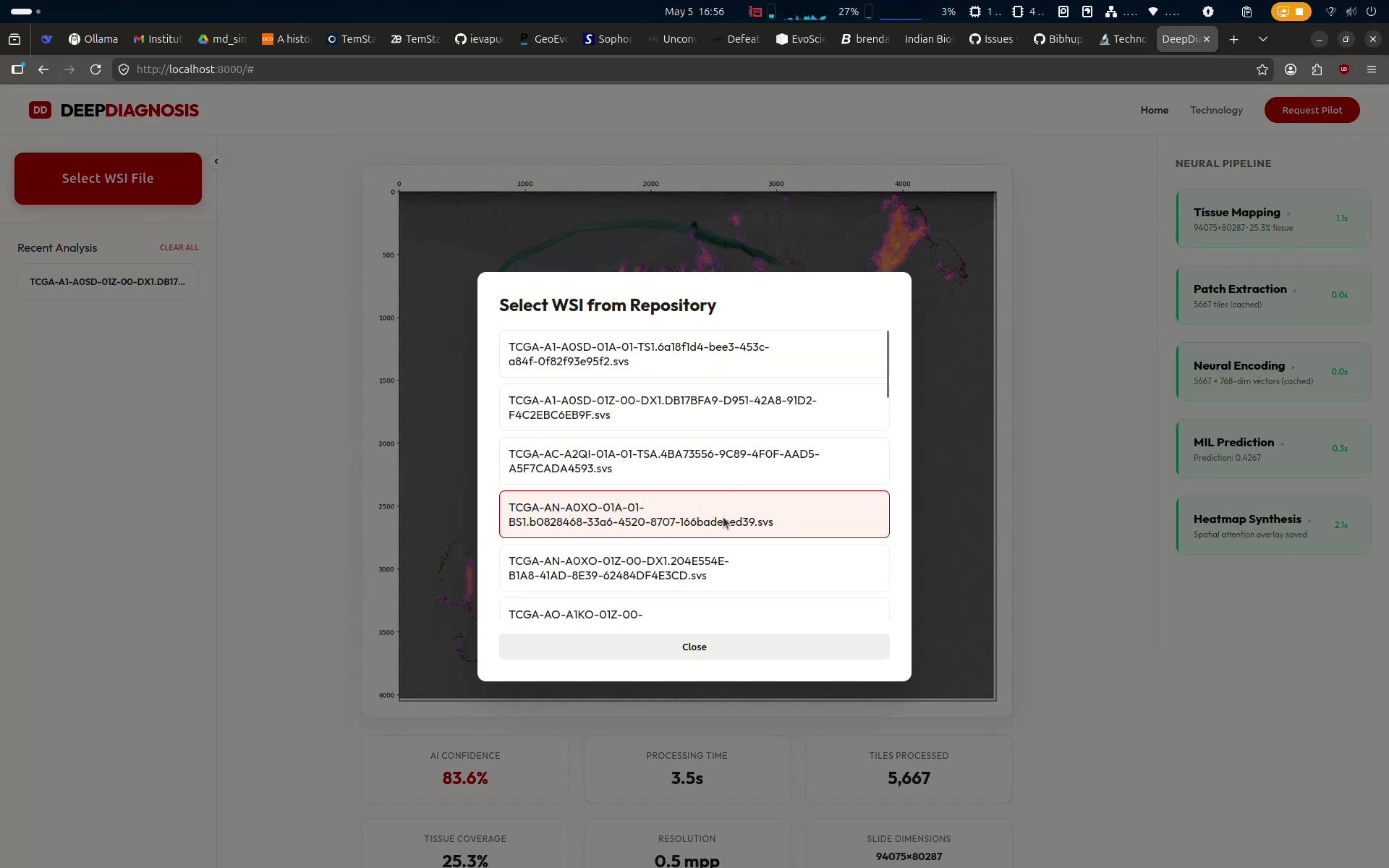Click the repository list scrollbar thumb

888,364
